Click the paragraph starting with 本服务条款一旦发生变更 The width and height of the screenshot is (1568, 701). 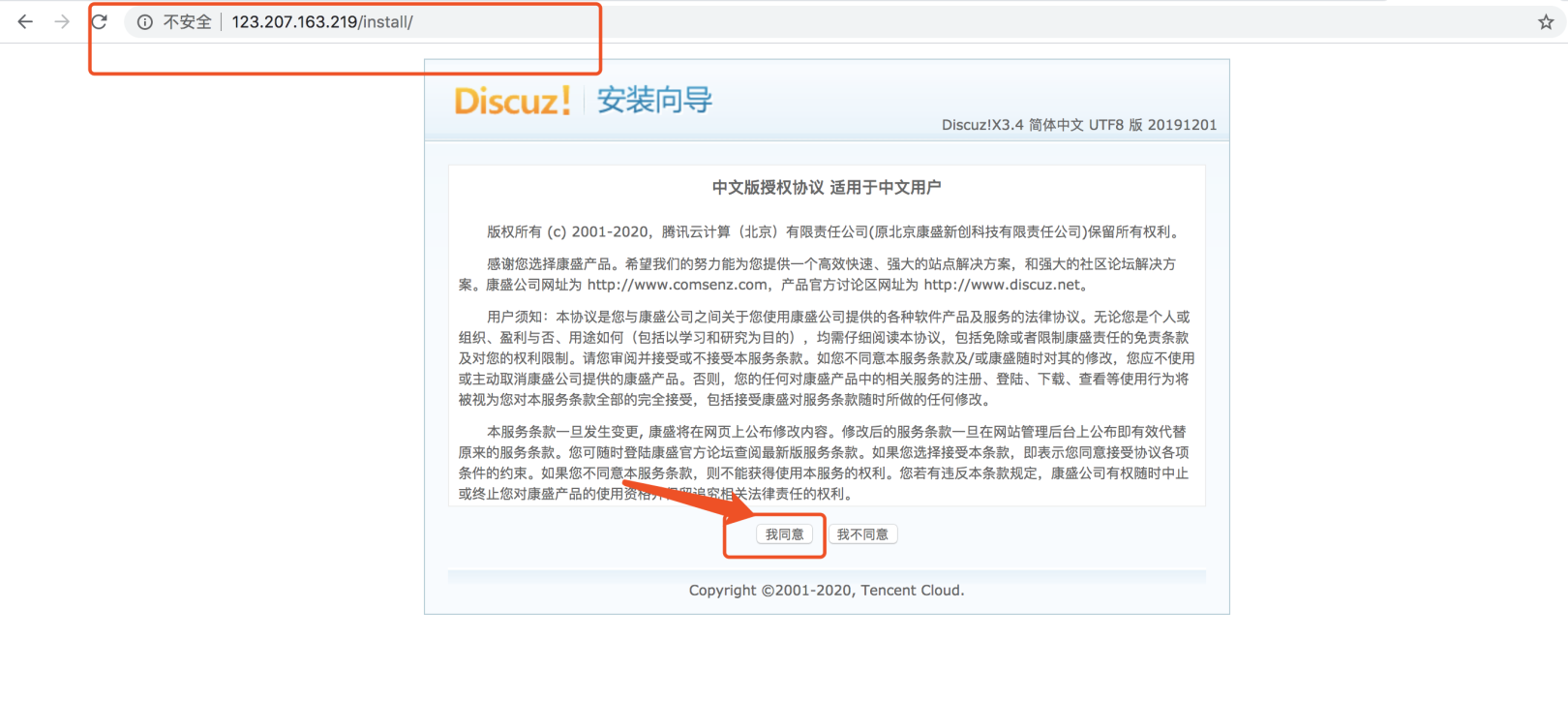(x=824, y=463)
